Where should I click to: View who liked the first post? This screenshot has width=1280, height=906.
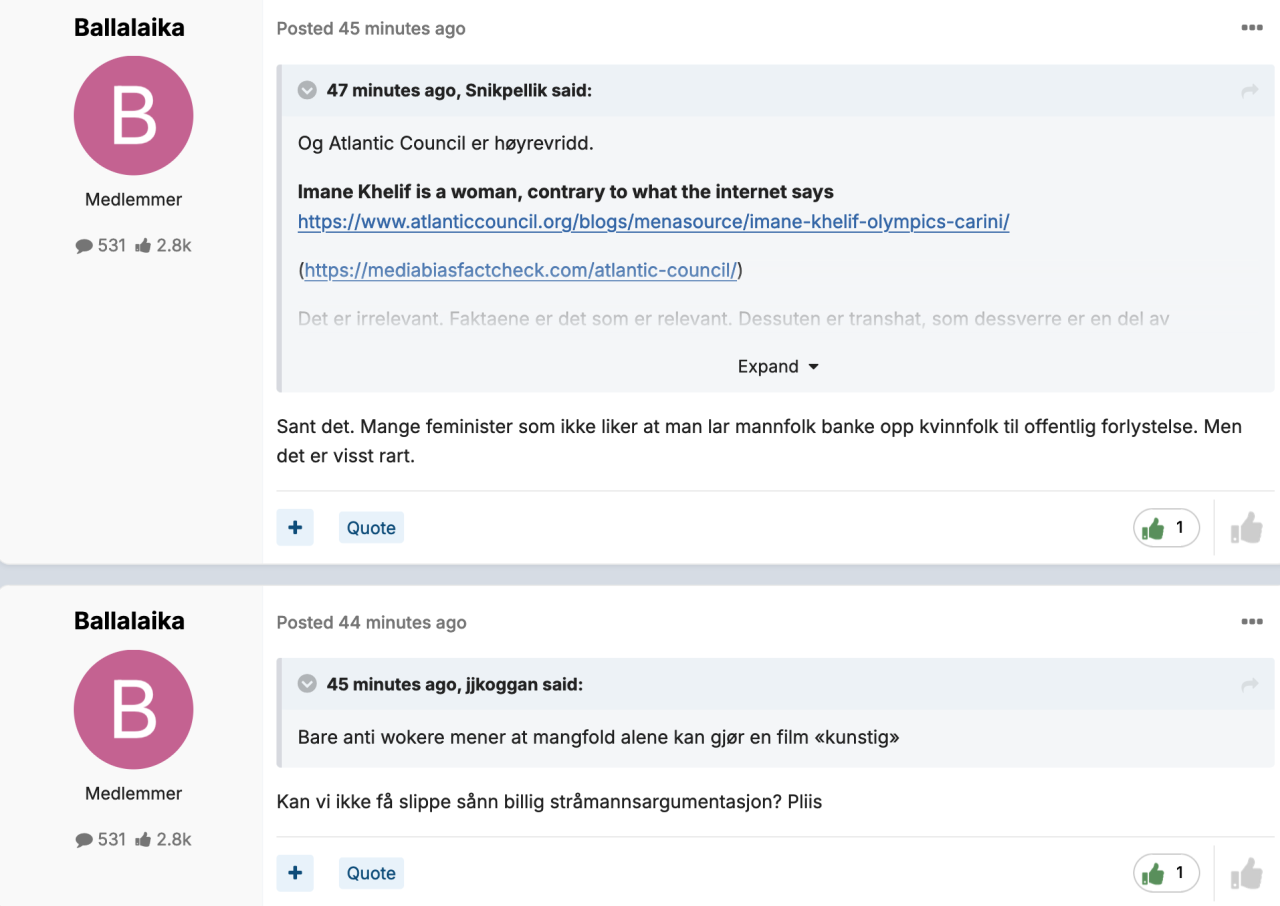(x=1165, y=527)
